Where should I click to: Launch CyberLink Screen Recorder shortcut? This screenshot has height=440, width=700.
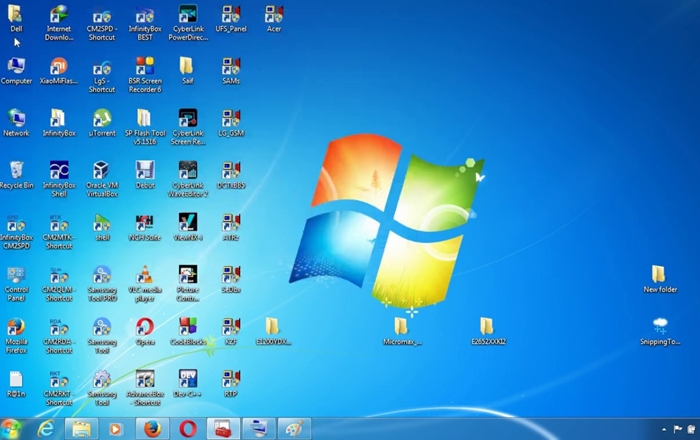click(188, 128)
